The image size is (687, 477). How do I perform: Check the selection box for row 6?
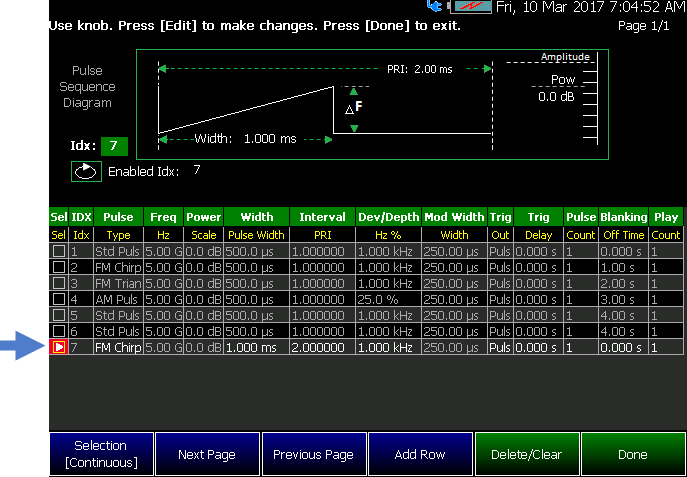point(59,331)
